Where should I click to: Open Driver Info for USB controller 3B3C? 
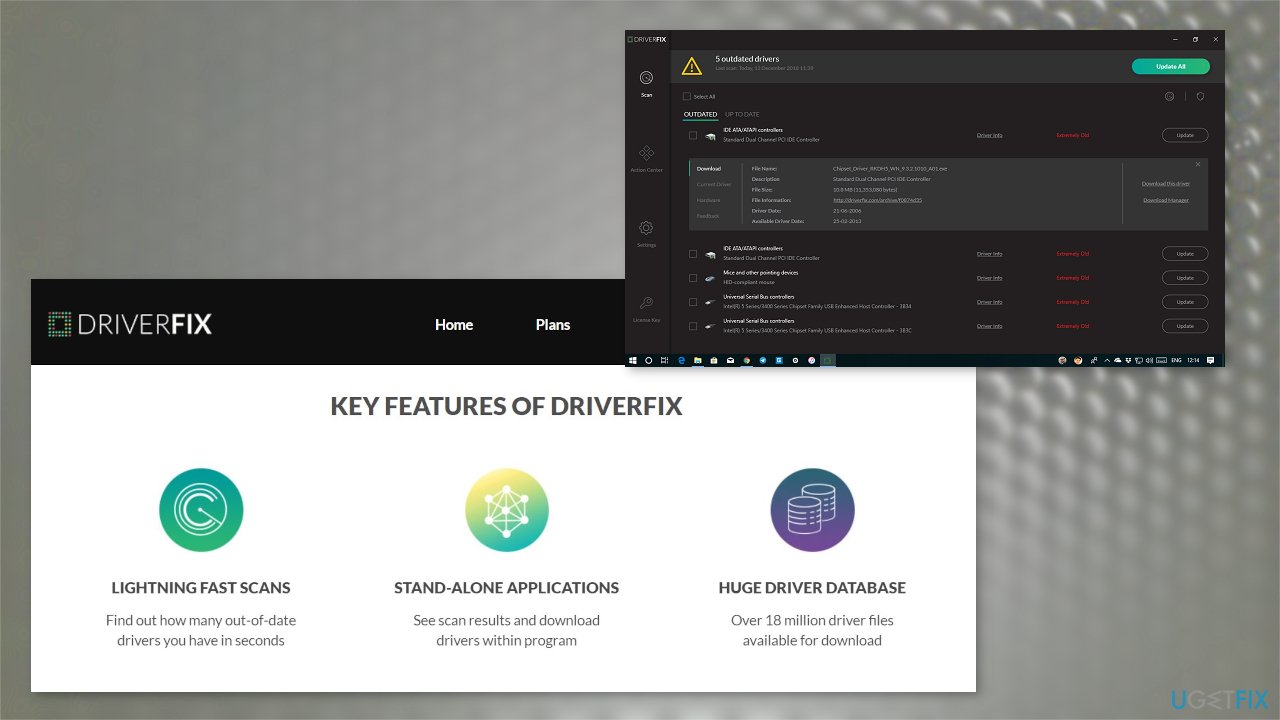[x=989, y=326]
